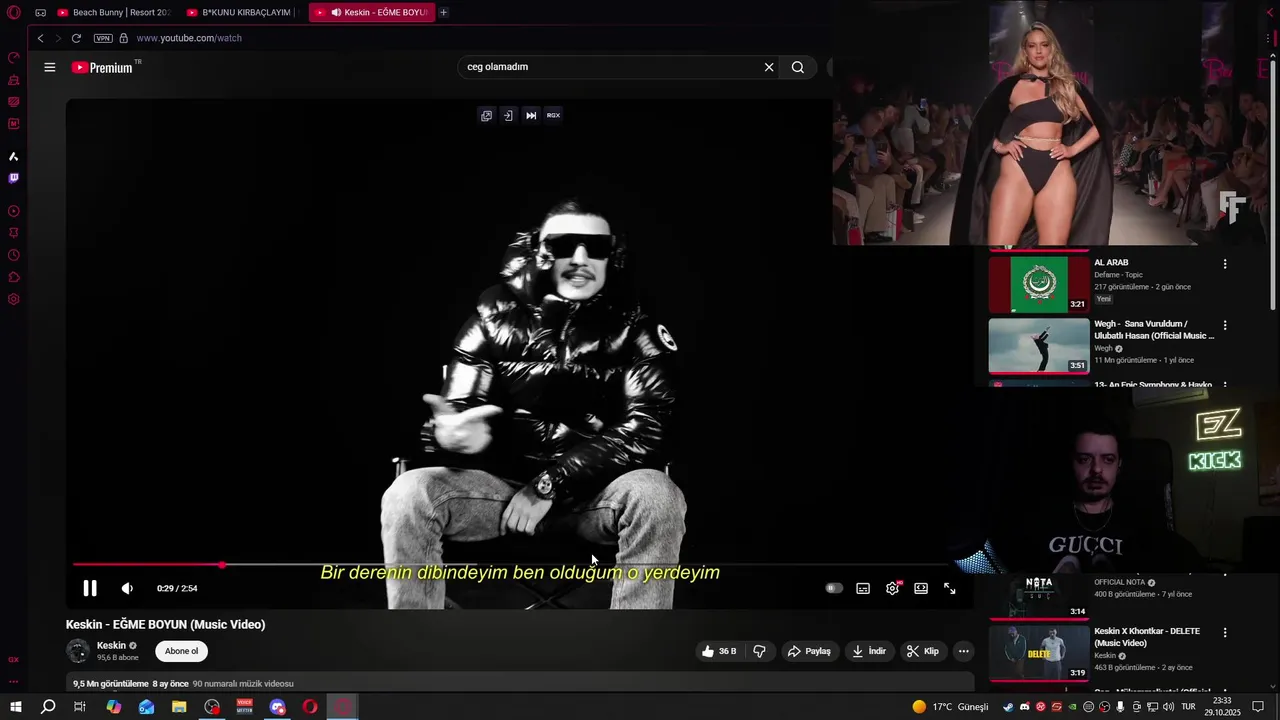Go back with the browser back arrow
The height and width of the screenshot is (720, 1280).
tap(40, 38)
